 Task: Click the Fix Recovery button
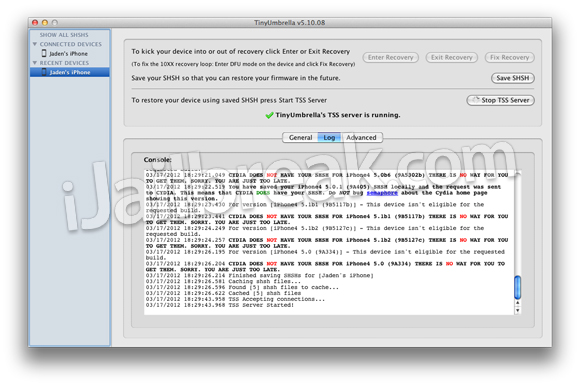(509, 57)
